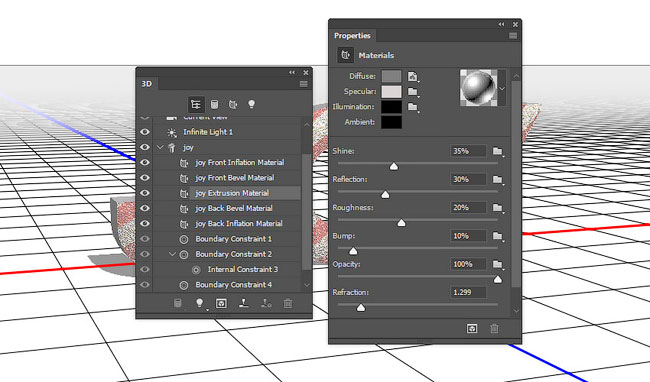The width and height of the screenshot is (650, 382).
Task: Click trash icon in Properties panel footer
Action: [494, 329]
